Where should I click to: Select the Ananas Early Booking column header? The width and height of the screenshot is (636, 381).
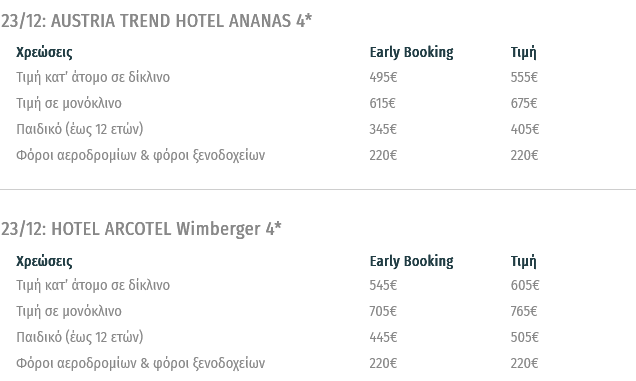pyautogui.click(x=411, y=52)
